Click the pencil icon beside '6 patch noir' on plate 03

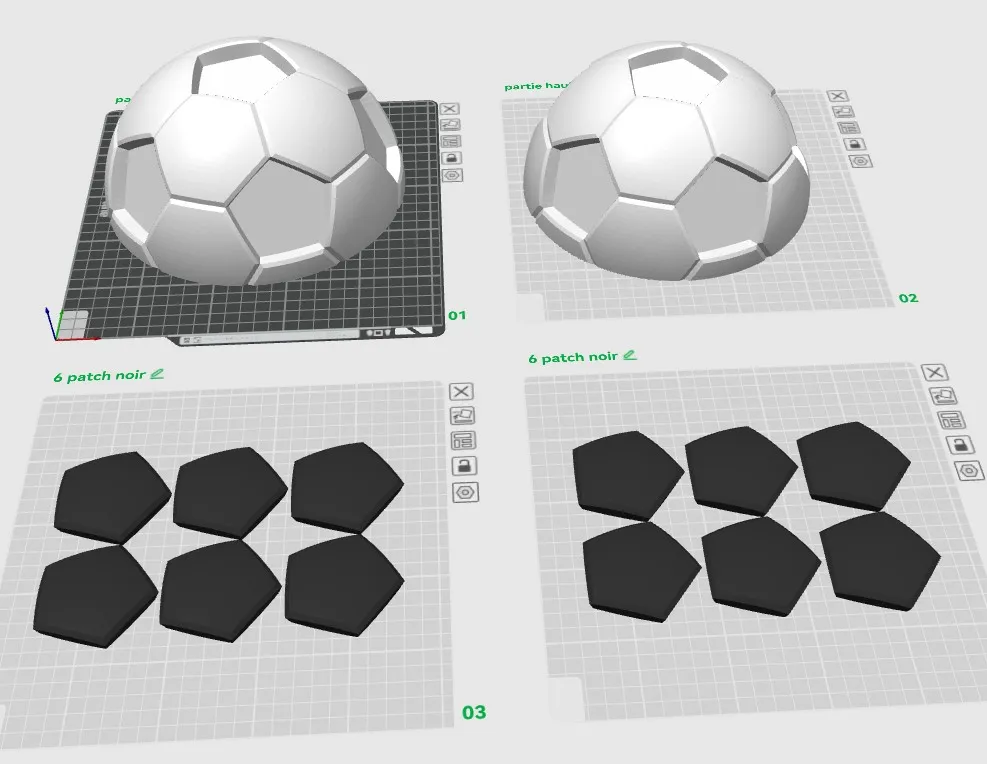click(x=159, y=375)
